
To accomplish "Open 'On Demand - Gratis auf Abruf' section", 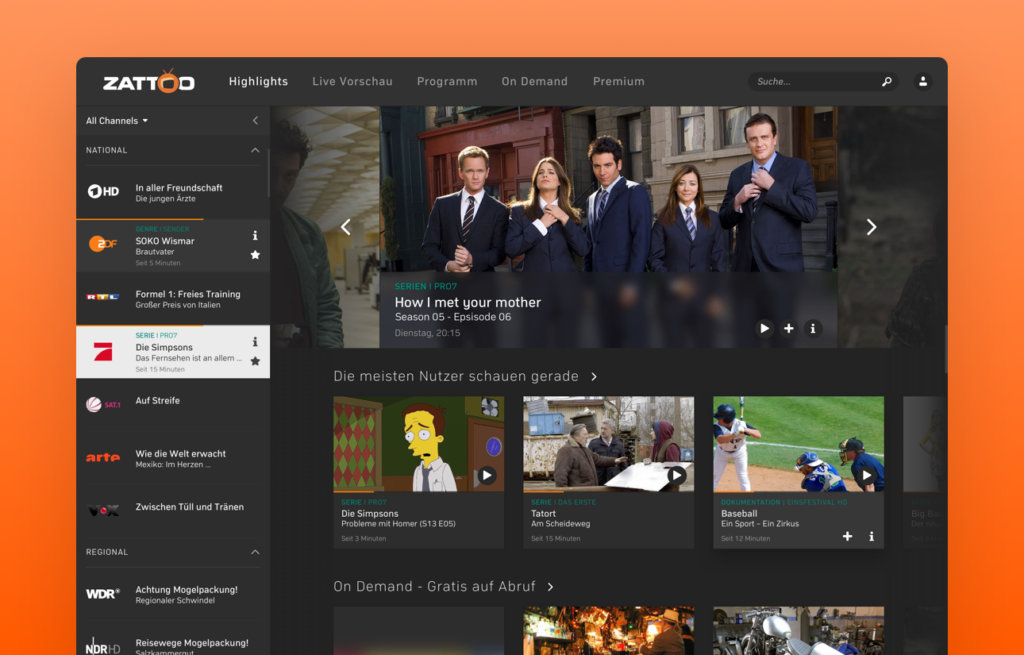I will tap(434, 586).
